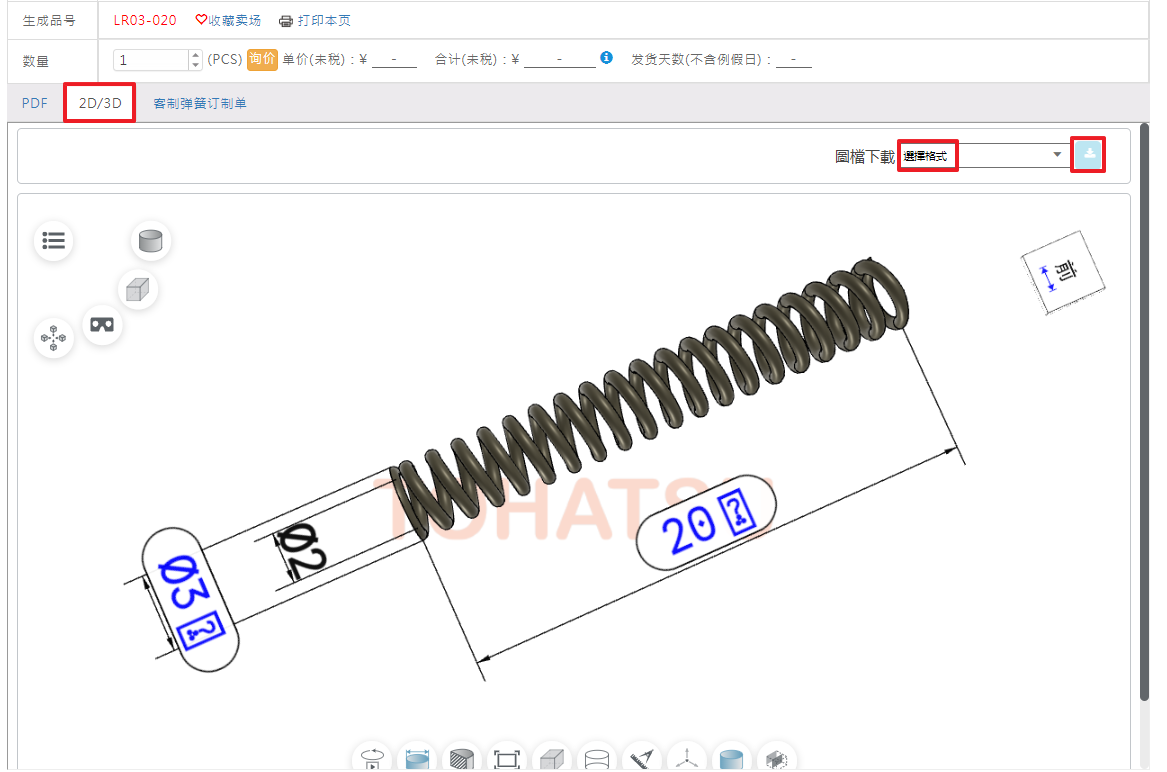This screenshot has height=772, width=1167.
Task: Enable the VR goggles view mode
Action: (x=102, y=325)
